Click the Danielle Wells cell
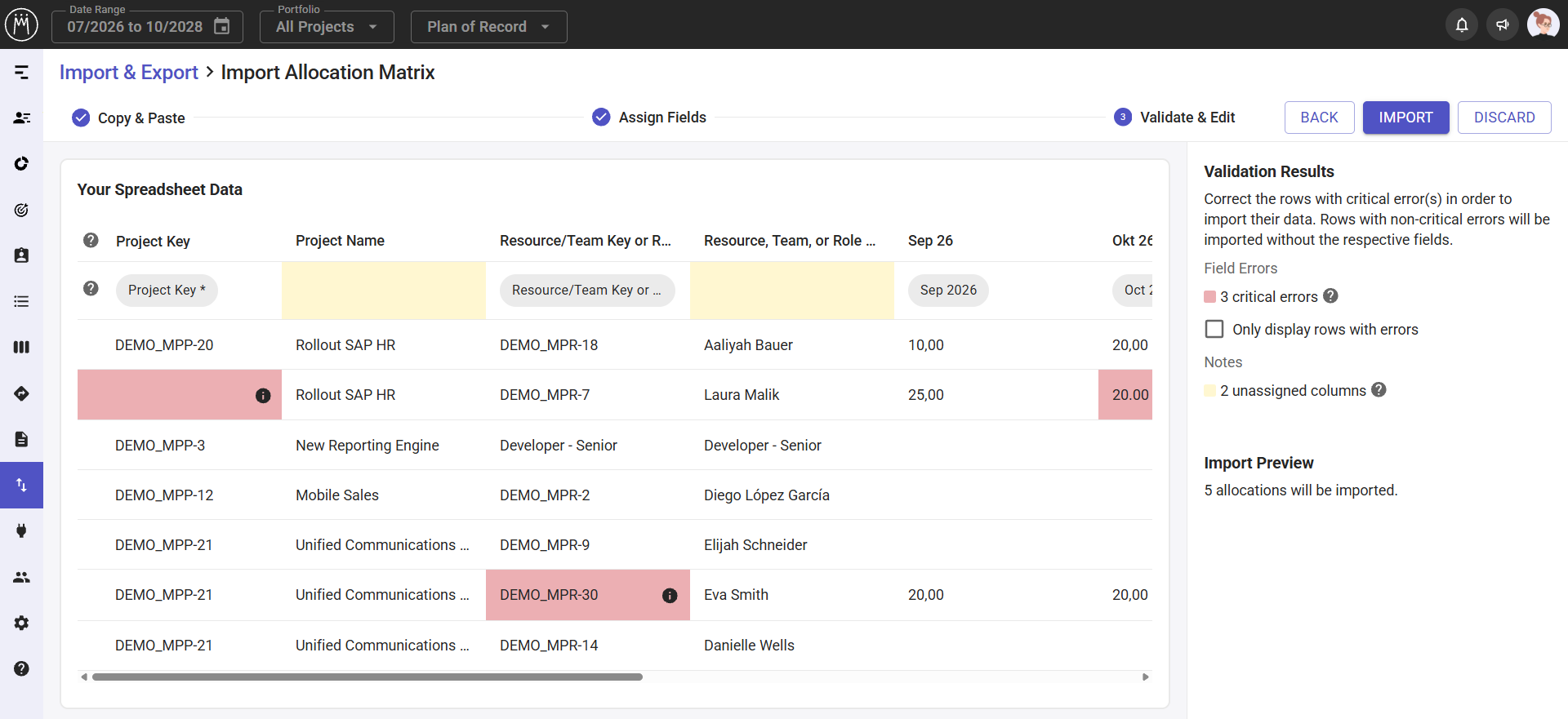 coord(749,646)
